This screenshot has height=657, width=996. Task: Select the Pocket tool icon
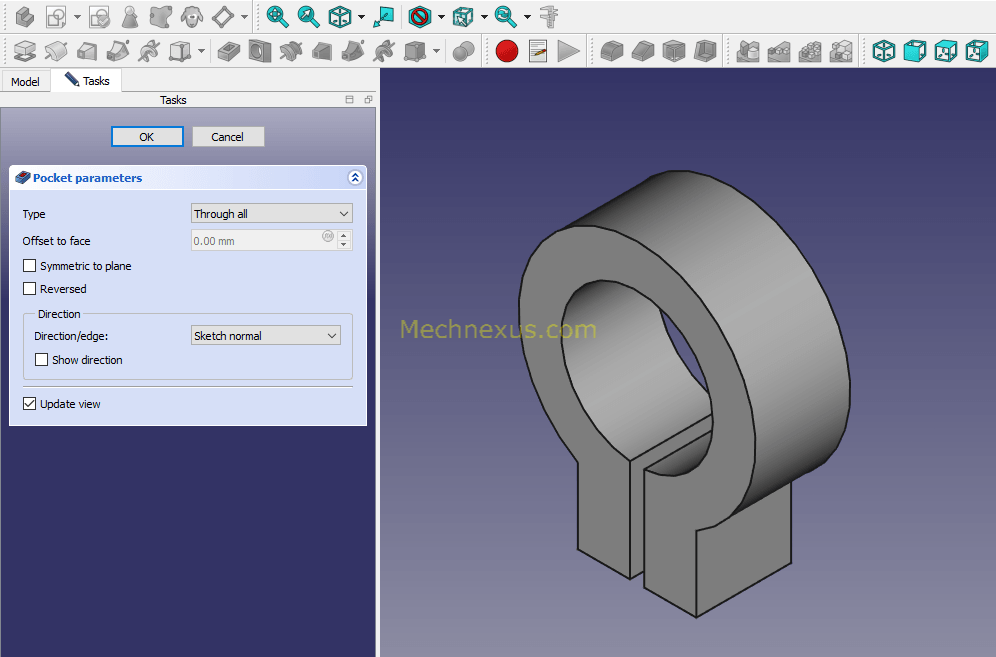click(229, 50)
